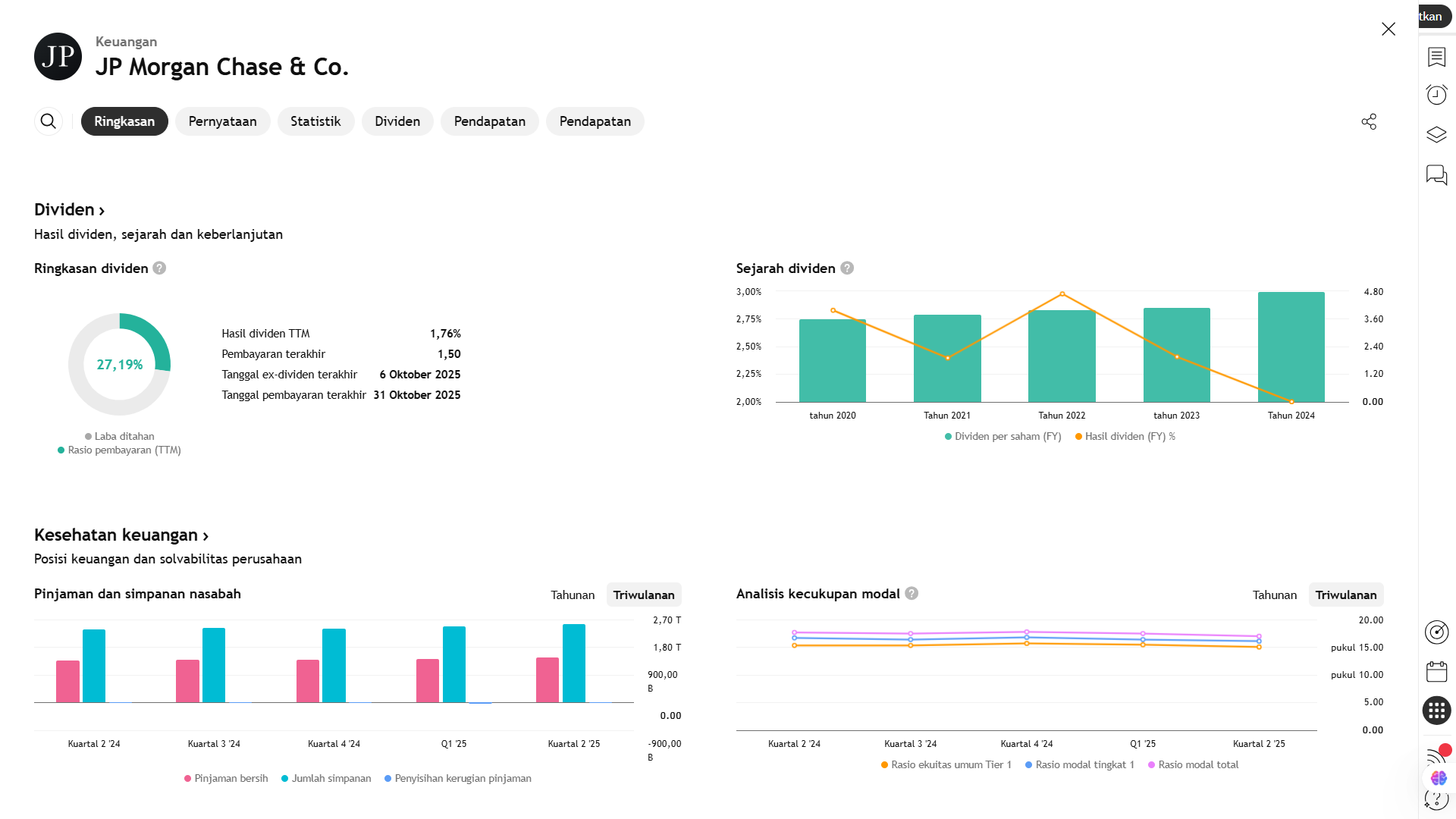The height and width of the screenshot is (819, 1456).
Task: Expand the Dividen section heading
Action: point(69,210)
